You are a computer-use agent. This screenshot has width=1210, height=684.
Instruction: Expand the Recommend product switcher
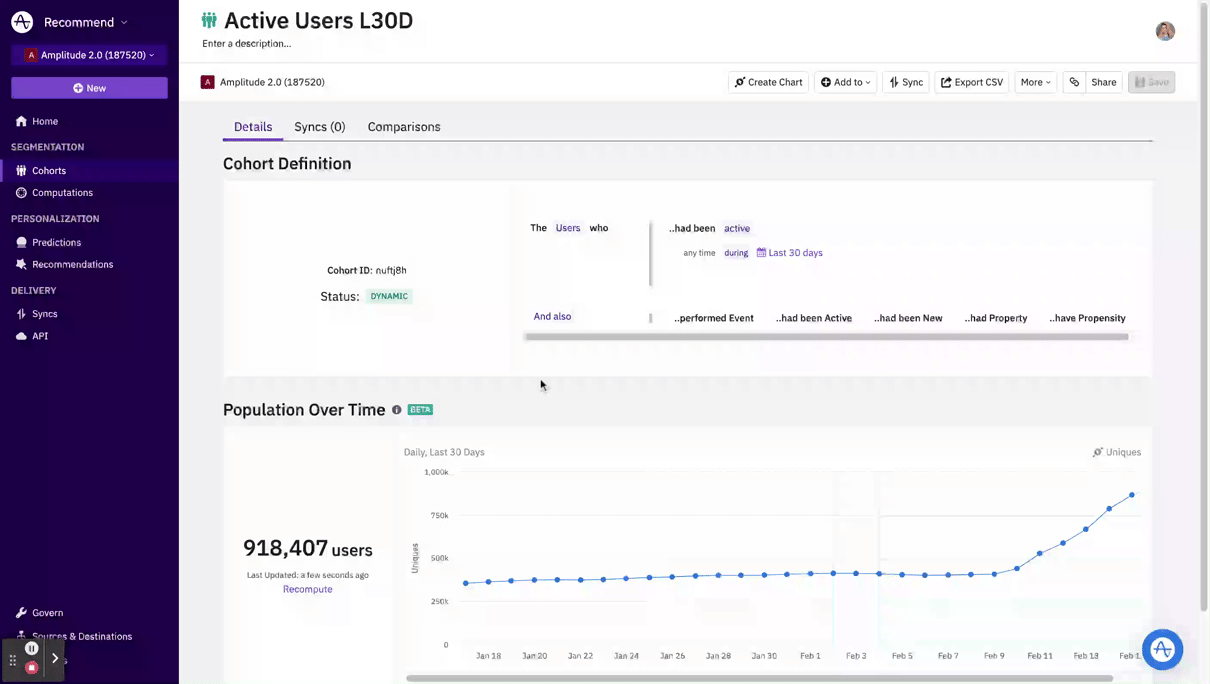pyautogui.click(x=85, y=22)
